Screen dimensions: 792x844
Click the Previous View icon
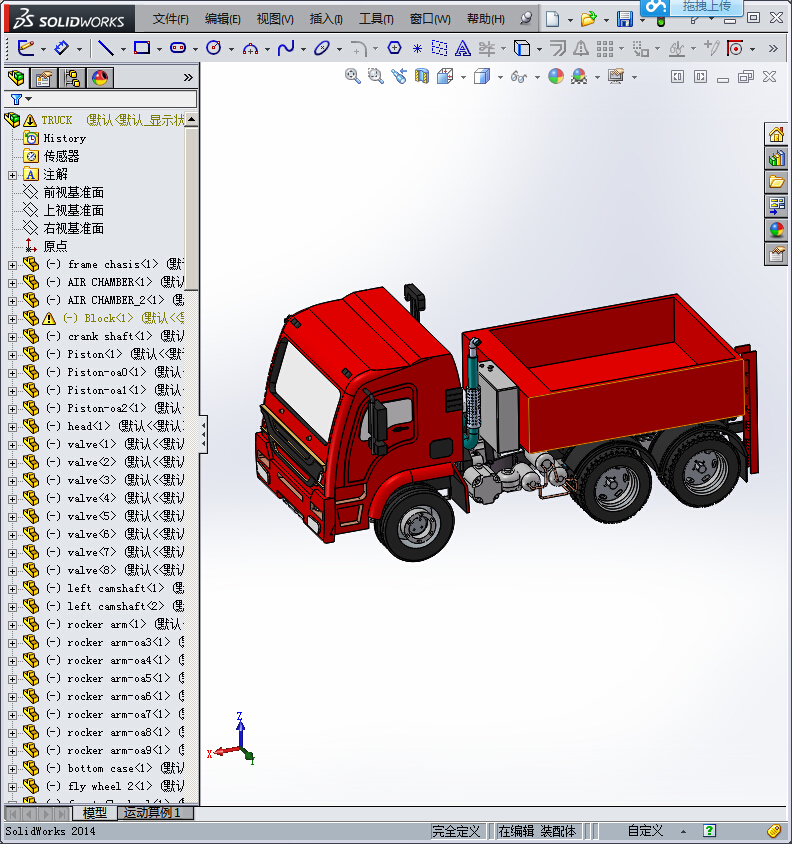click(399, 76)
